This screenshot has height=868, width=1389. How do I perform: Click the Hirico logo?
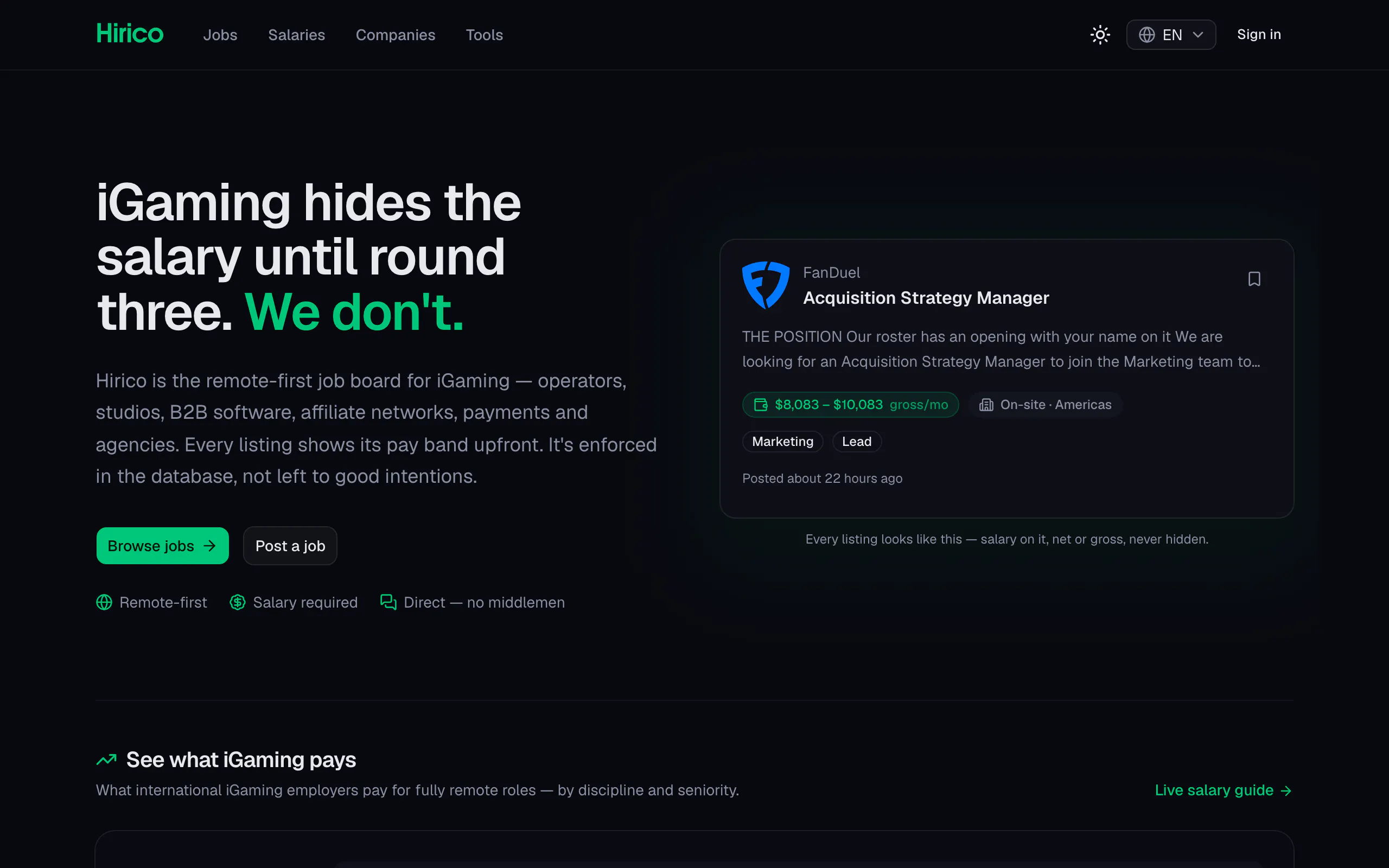130,34
